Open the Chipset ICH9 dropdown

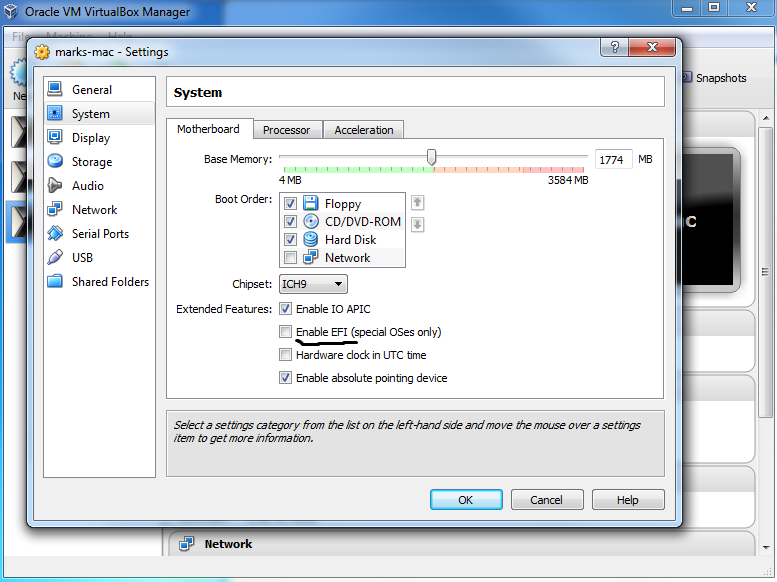pos(313,284)
